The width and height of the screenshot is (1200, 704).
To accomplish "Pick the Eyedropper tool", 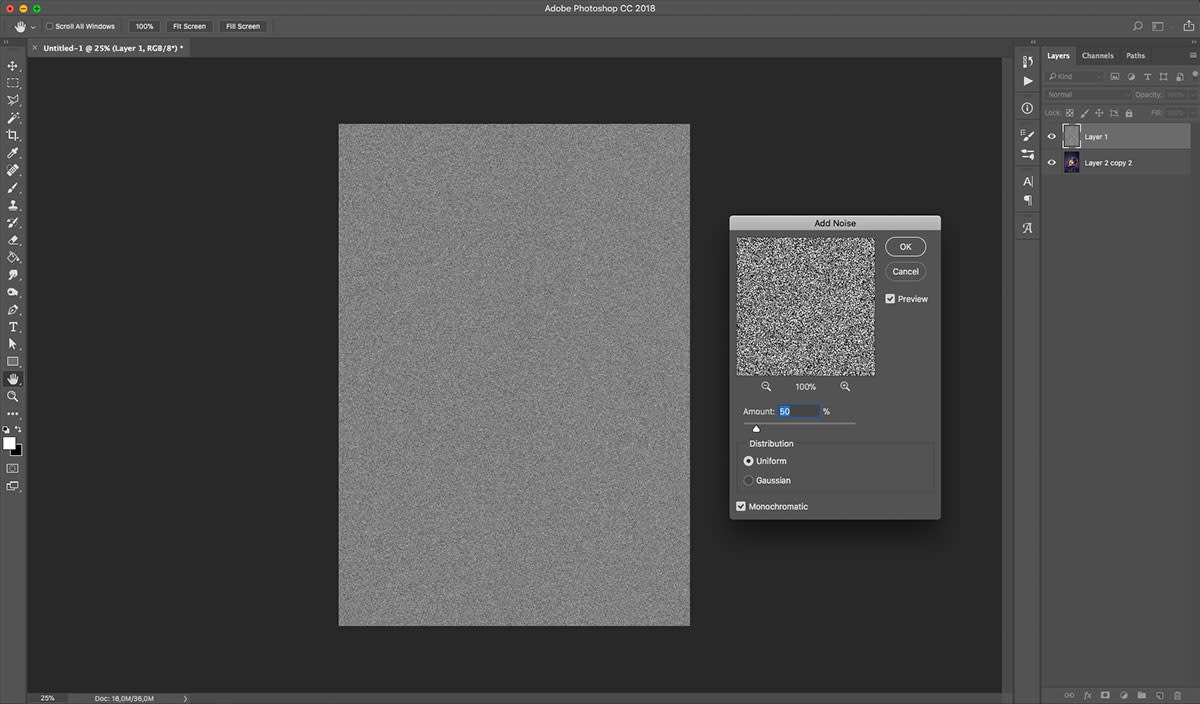I will click(x=13, y=153).
